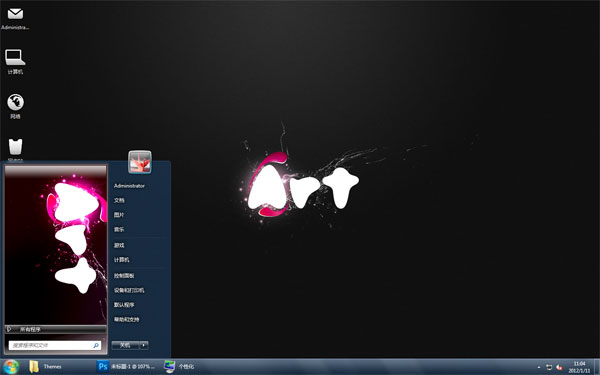Open 游戏 in the Start menu
The width and height of the screenshot is (600, 375).
(x=119, y=245)
